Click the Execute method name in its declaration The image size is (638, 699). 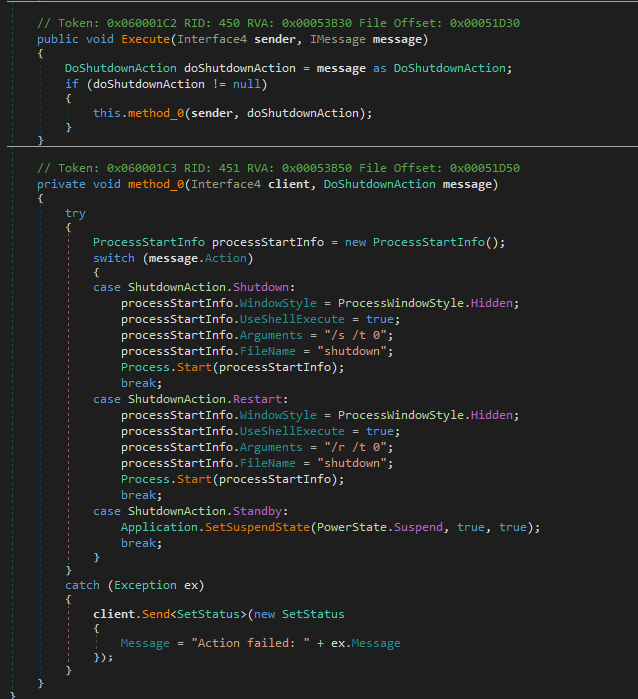(145, 39)
